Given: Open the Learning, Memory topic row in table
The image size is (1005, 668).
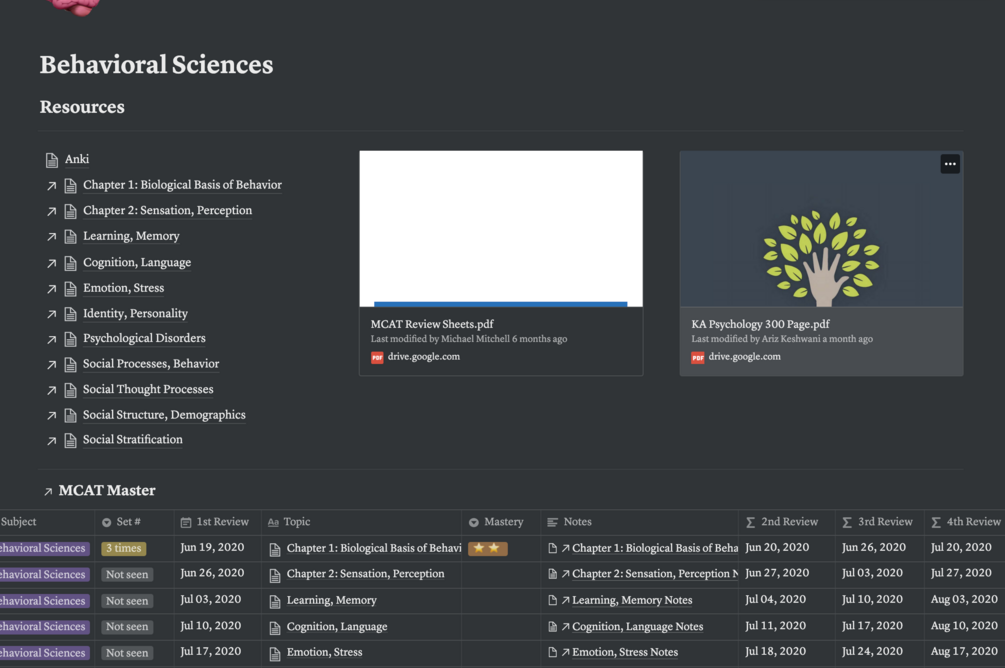Looking at the screenshot, I should 331,600.
